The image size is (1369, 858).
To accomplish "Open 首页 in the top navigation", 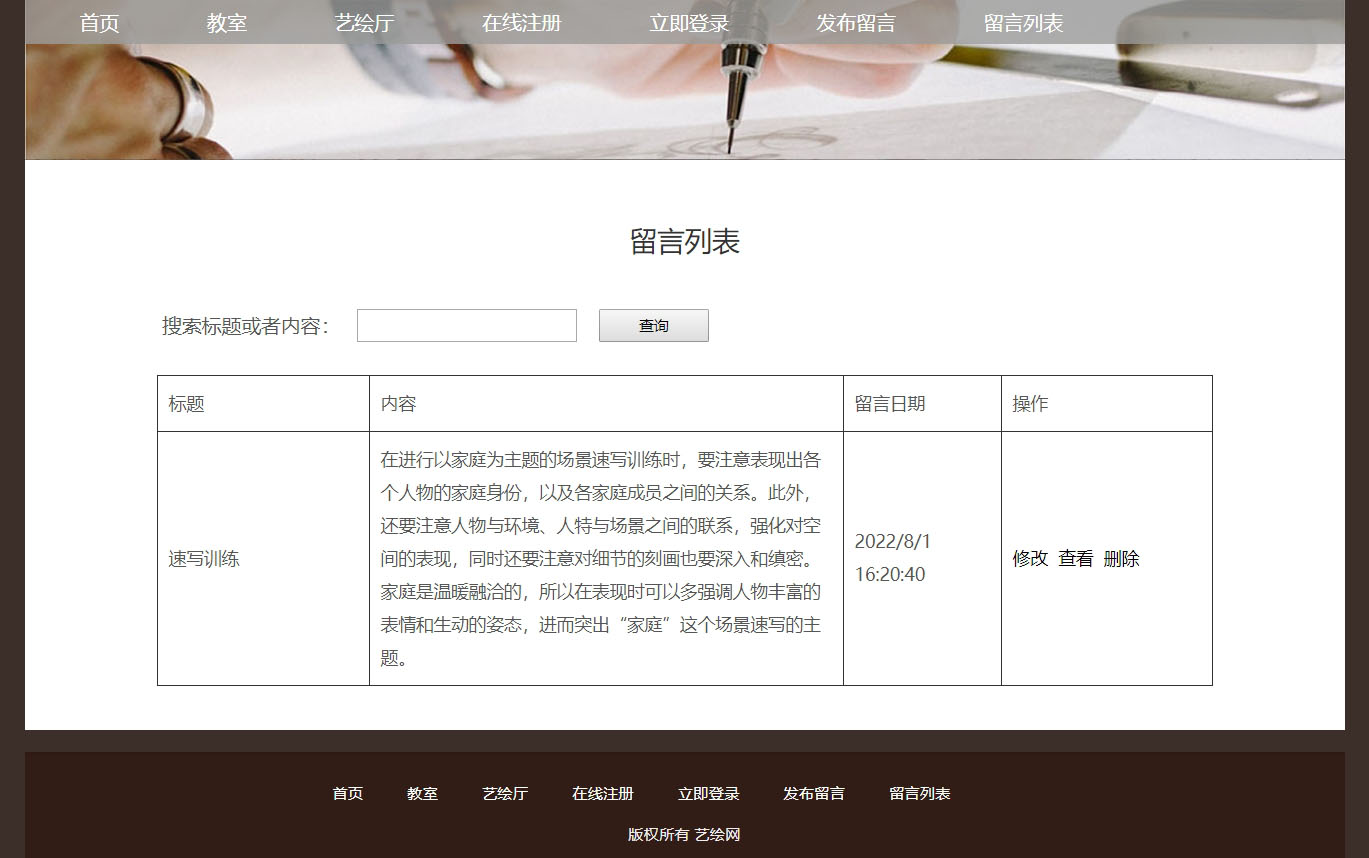I will (x=99, y=23).
